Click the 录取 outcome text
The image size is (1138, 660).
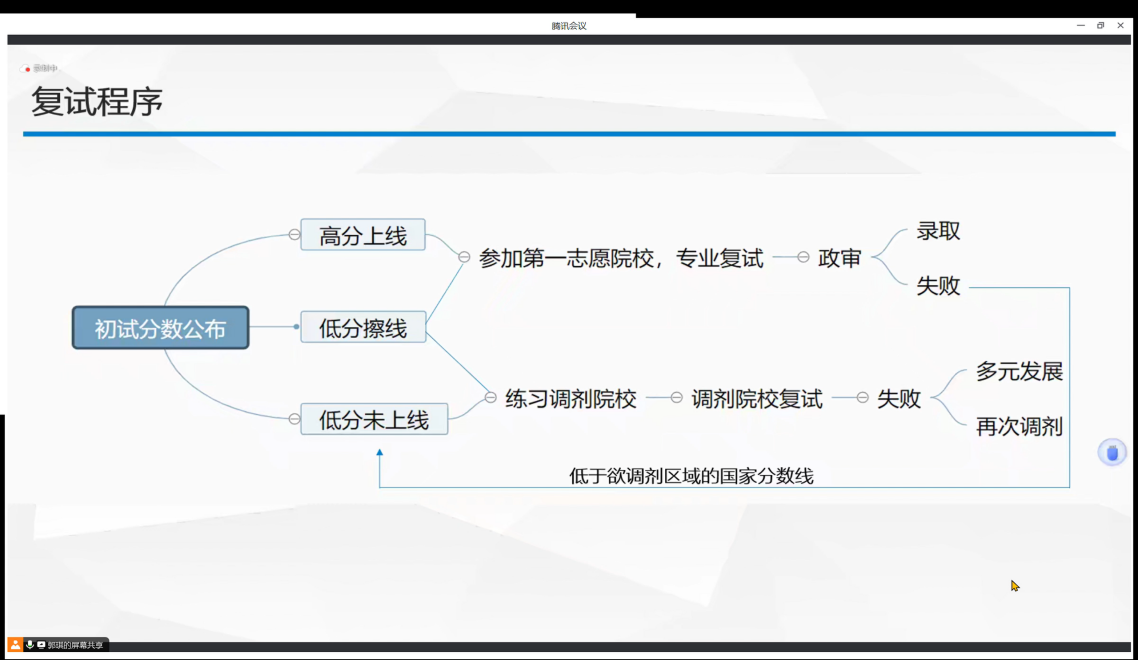tap(938, 231)
